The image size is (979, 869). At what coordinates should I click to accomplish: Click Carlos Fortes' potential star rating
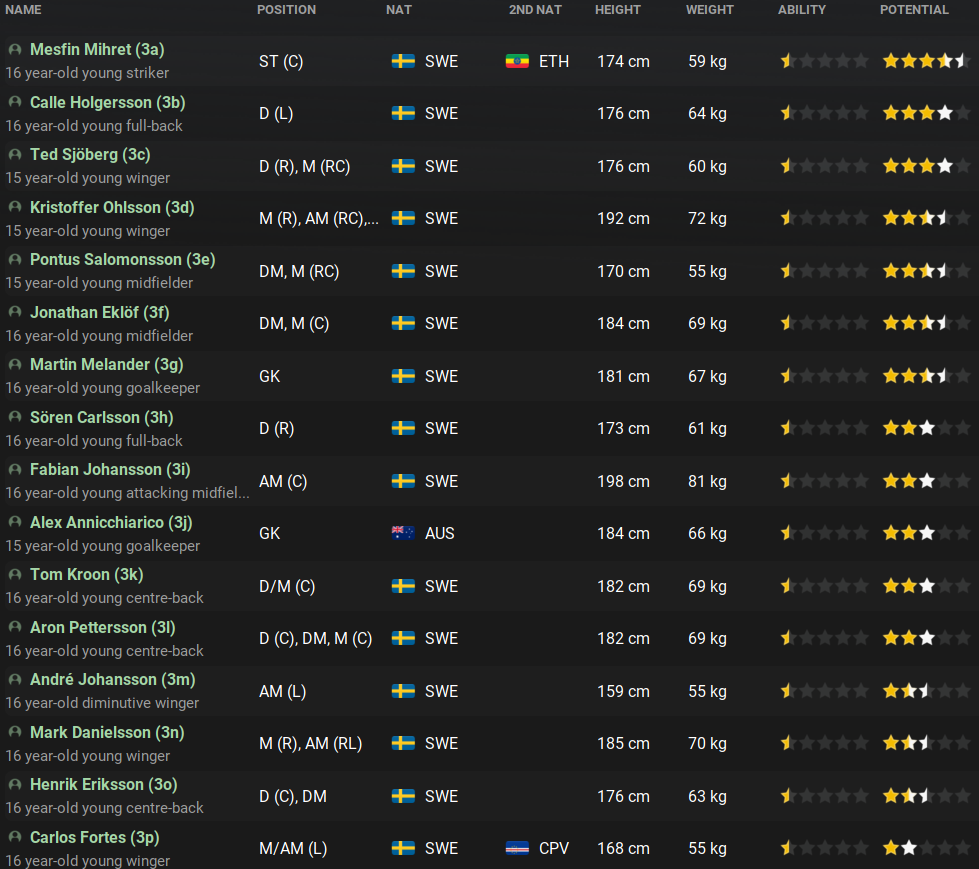(927, 848)
